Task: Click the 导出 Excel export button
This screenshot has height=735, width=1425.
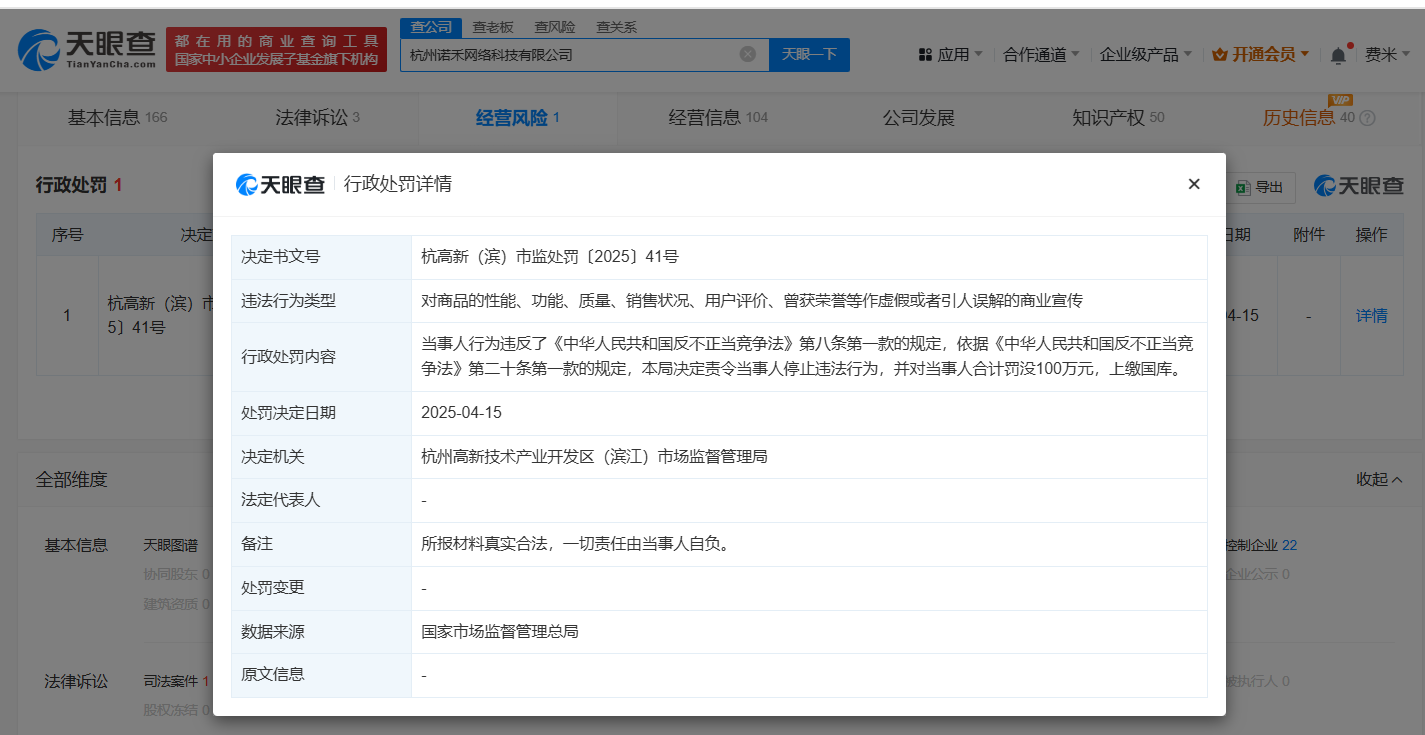Action: click(x=1259, y=187)
